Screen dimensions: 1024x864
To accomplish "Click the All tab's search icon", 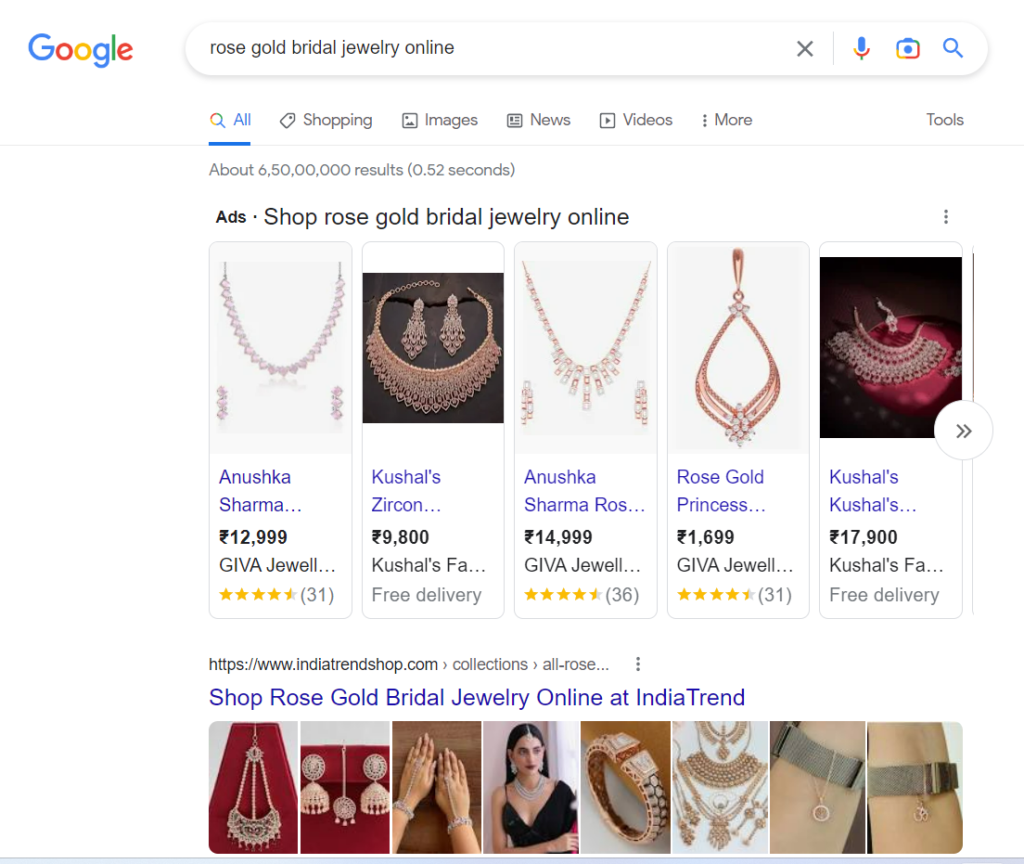I will [x=217, y=119].
